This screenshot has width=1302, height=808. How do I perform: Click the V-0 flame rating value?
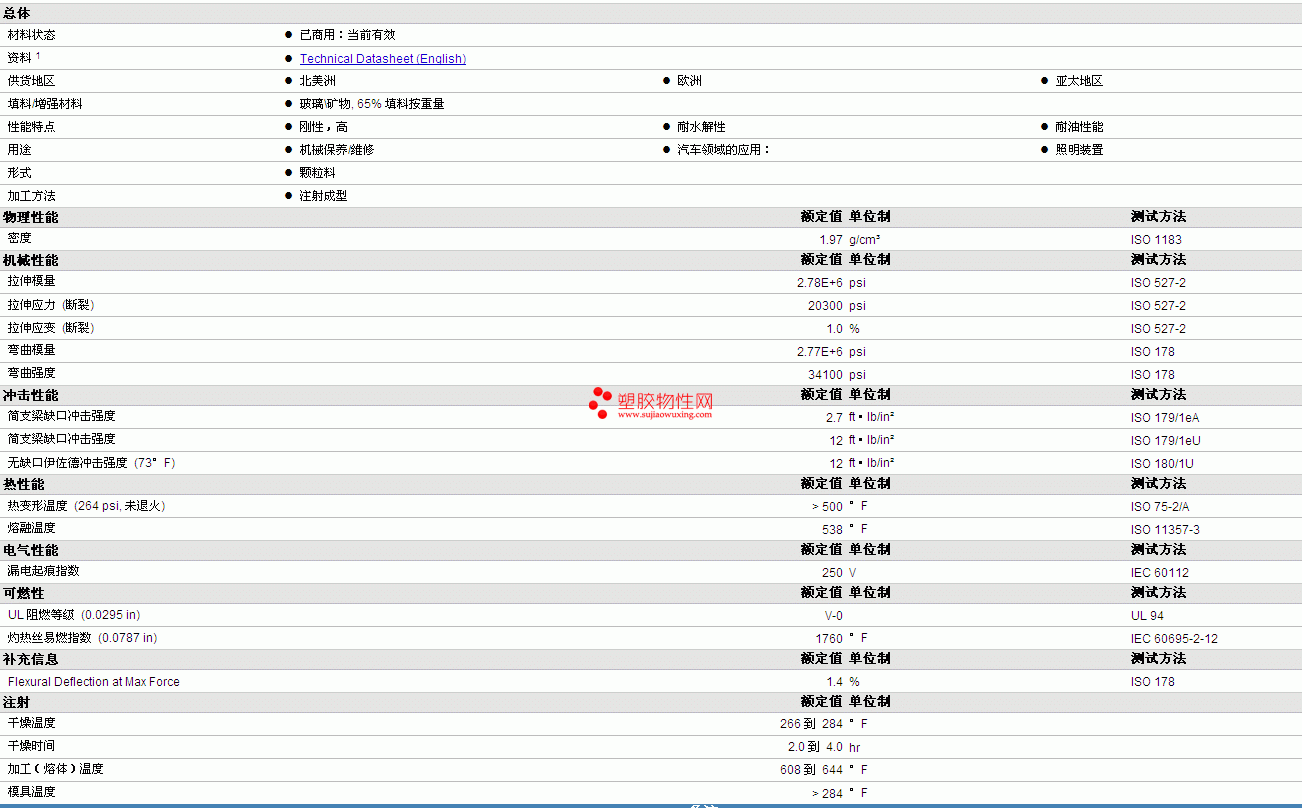point(832,616)
